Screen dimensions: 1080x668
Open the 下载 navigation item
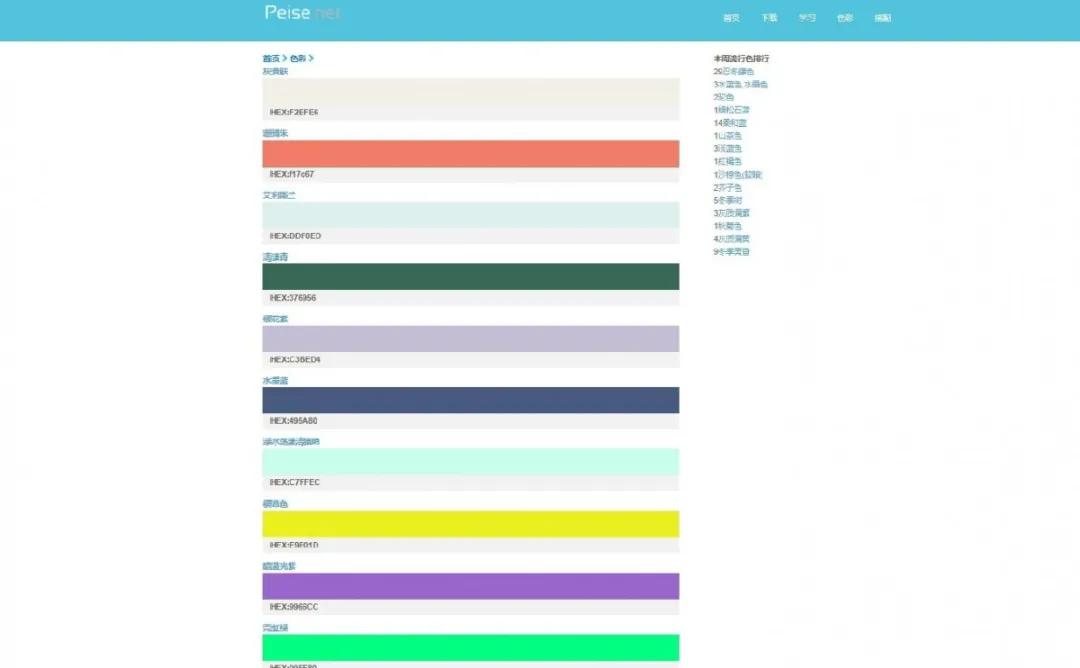click(769, 18)
